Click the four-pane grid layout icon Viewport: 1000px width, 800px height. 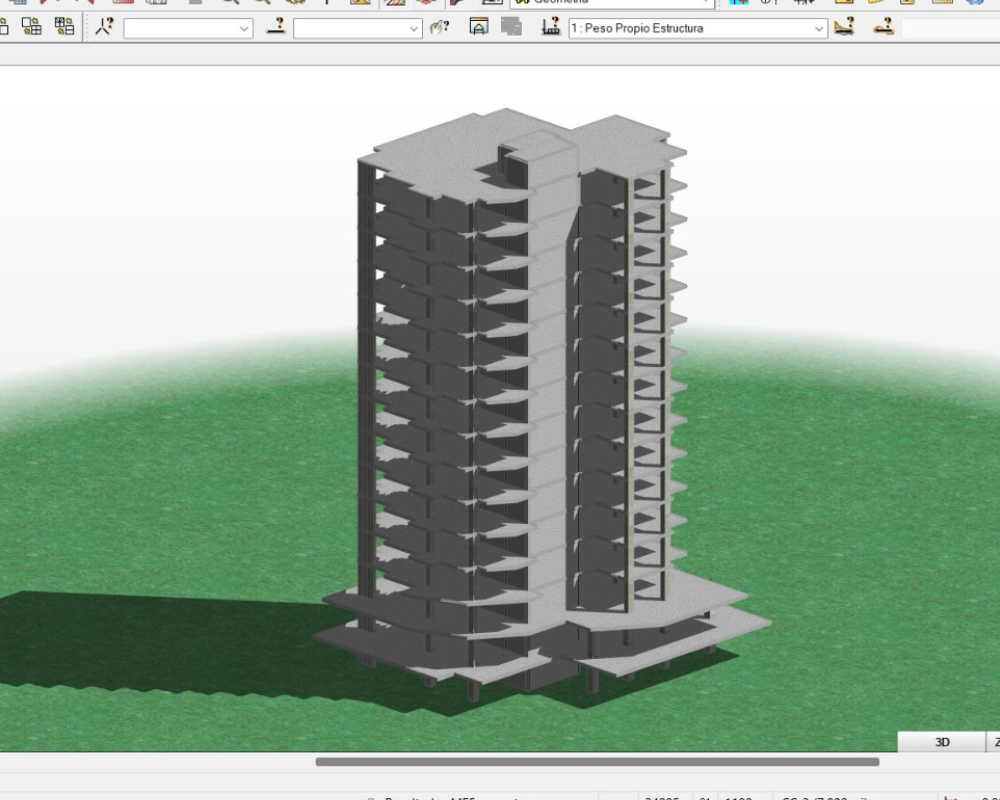(32, 28)
